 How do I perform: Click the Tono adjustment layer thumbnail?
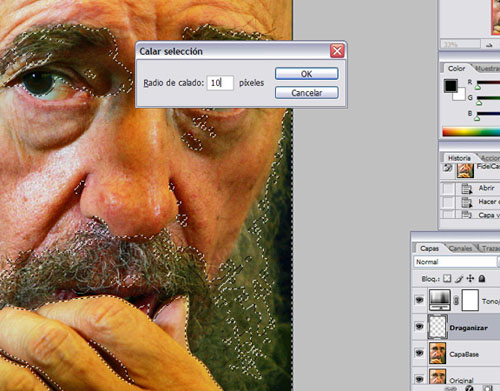click(439, 300)
